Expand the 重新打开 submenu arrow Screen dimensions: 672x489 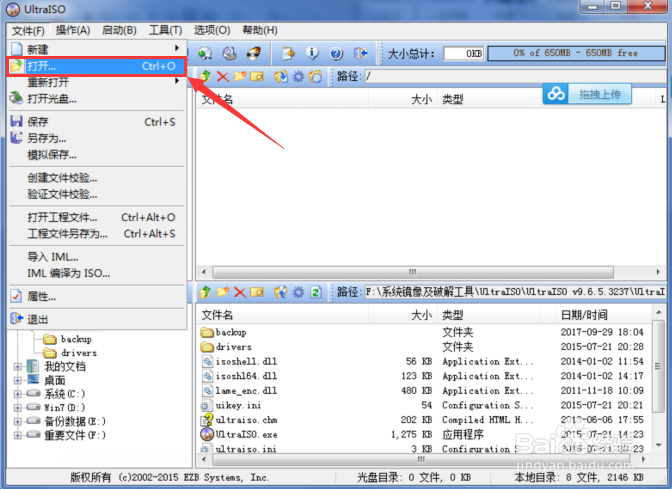coord(177,81)
